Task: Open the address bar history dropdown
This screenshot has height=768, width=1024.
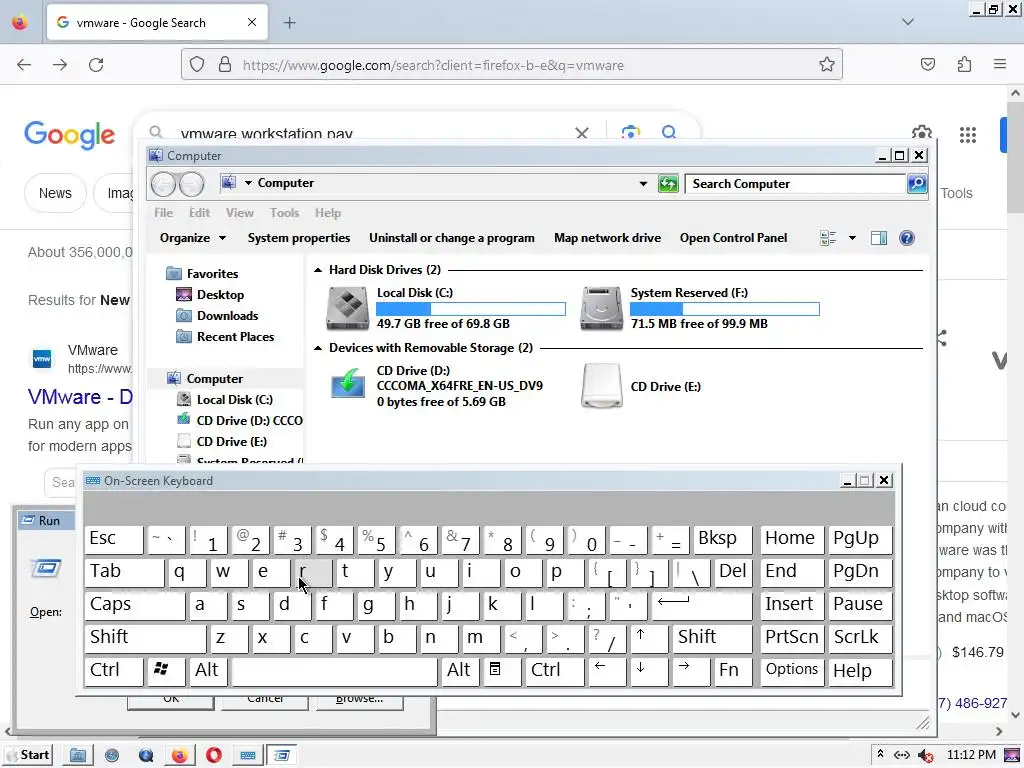Action: [643, 184]
